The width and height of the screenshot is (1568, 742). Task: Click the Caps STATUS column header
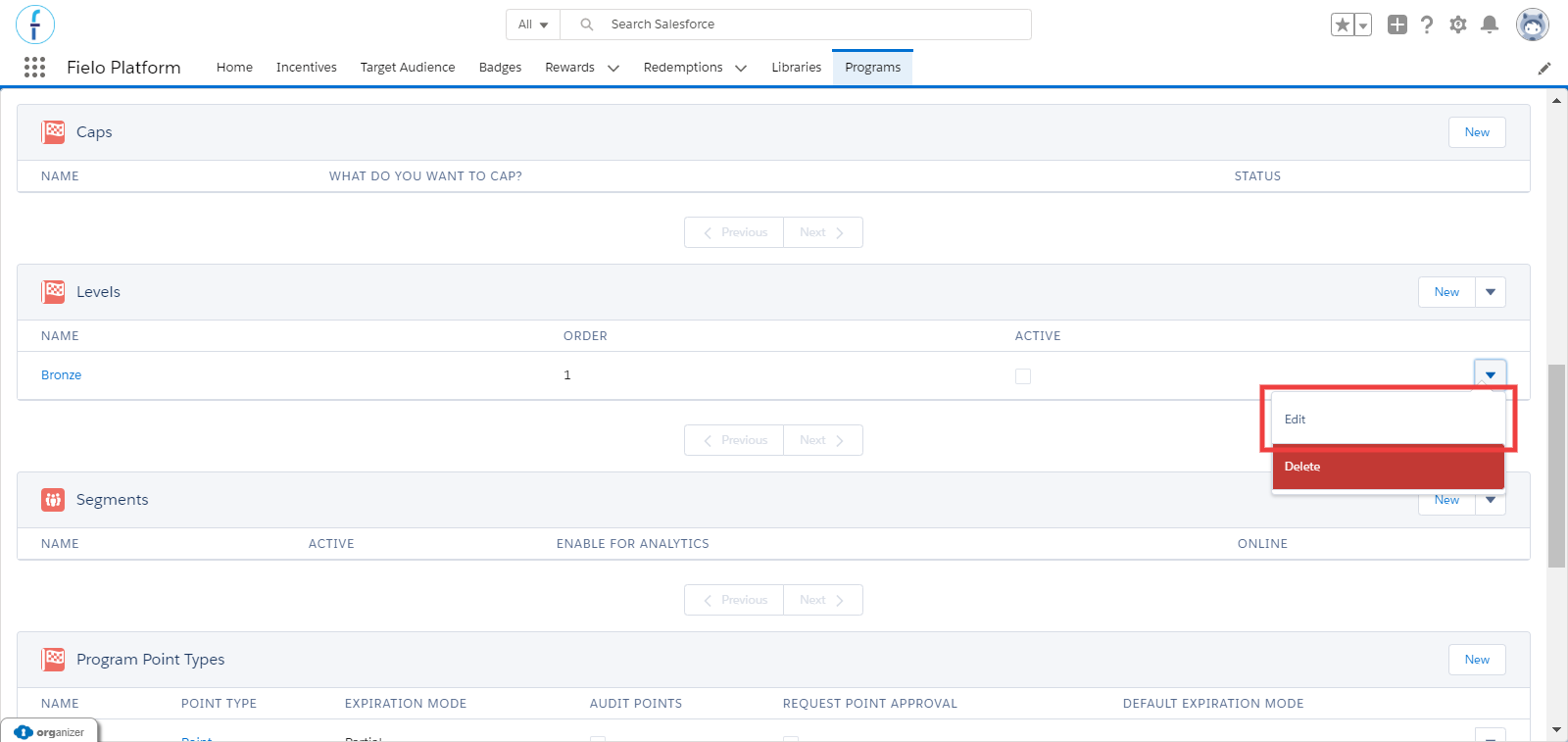[x=1257, y=176]
